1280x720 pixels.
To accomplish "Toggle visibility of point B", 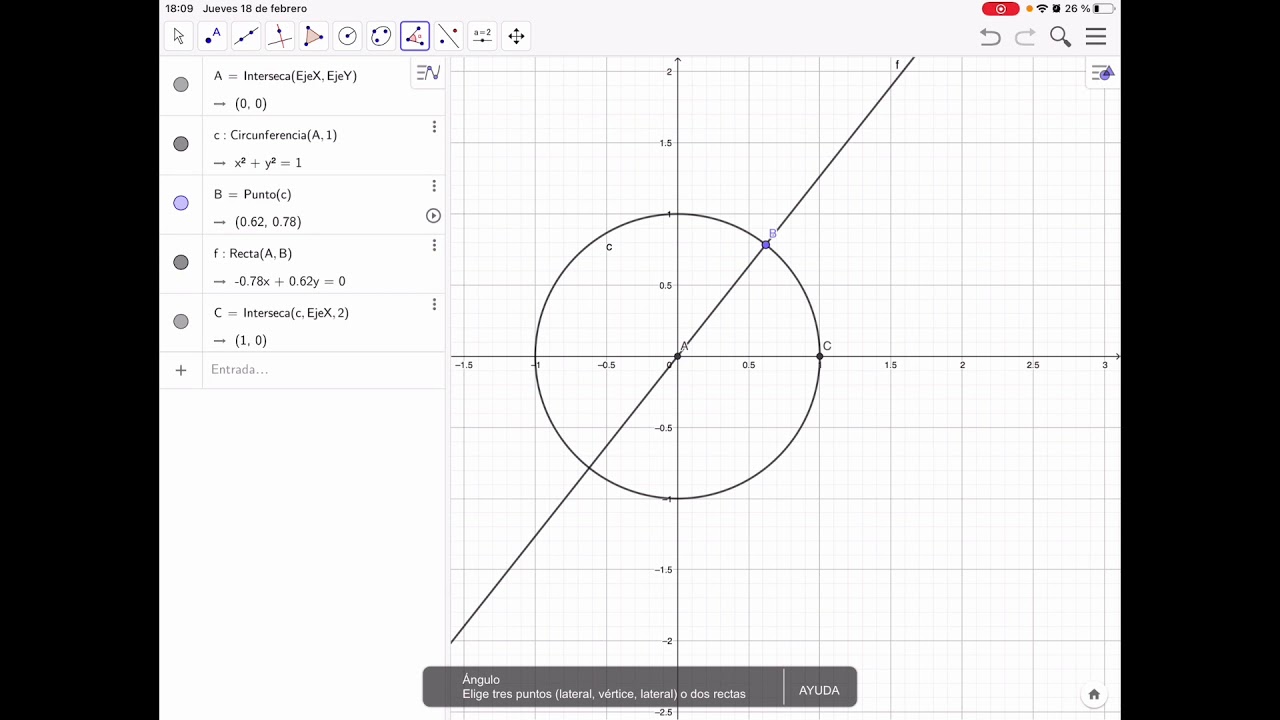I will tap(181, 203).
